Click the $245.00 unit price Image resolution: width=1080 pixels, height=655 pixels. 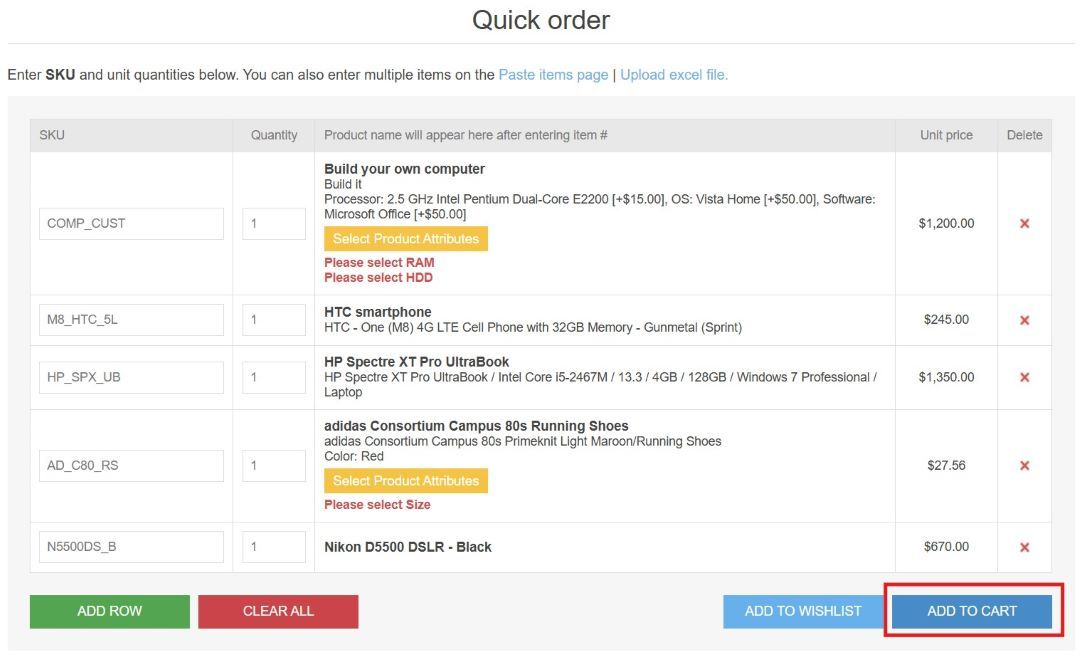[946, 320]
